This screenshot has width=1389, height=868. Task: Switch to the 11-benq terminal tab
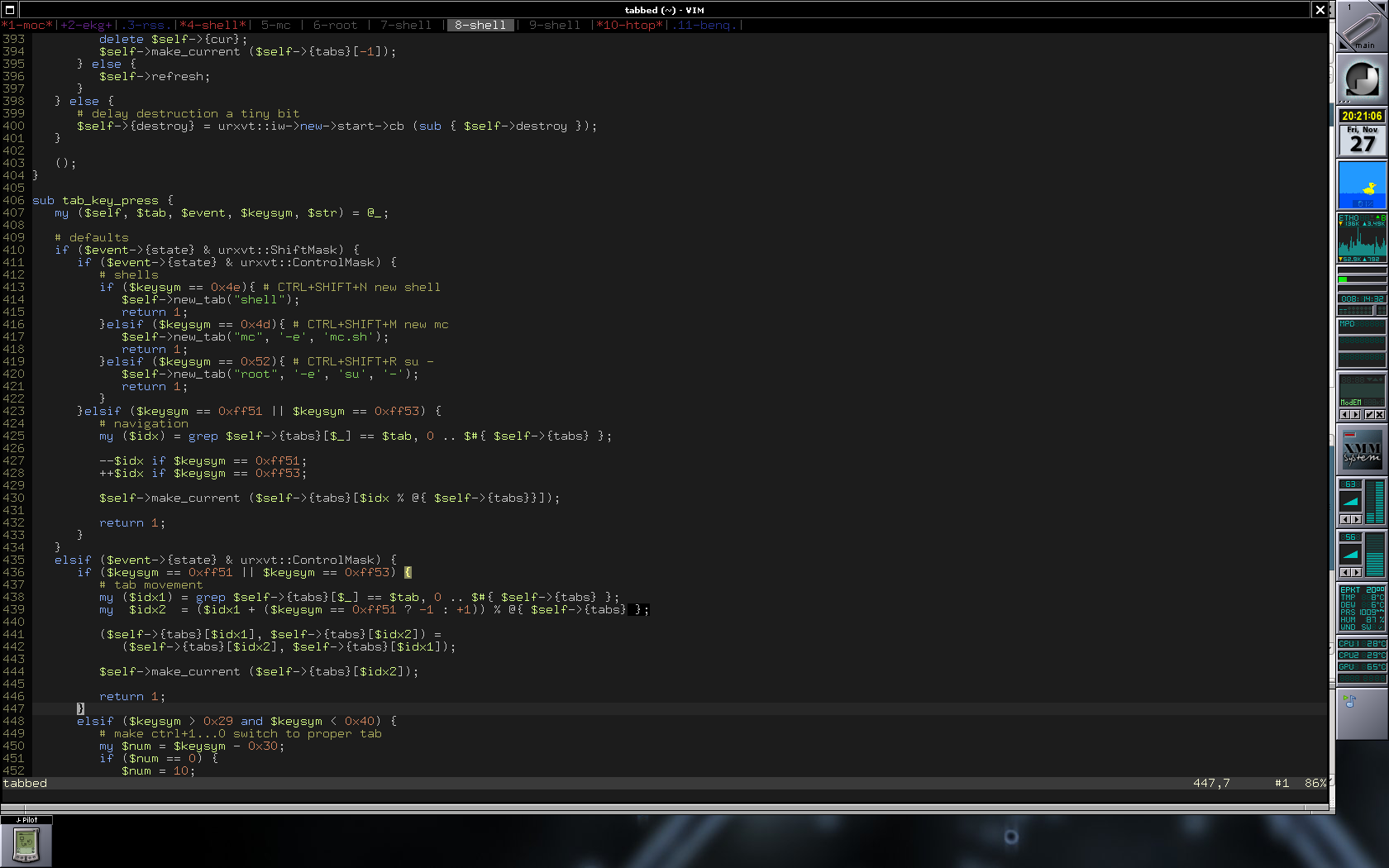(704, 26)
